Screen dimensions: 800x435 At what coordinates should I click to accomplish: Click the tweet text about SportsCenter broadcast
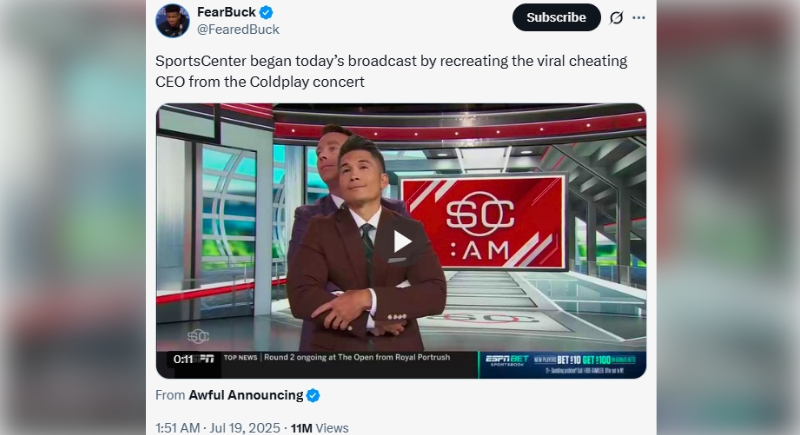tap(391, 71)
